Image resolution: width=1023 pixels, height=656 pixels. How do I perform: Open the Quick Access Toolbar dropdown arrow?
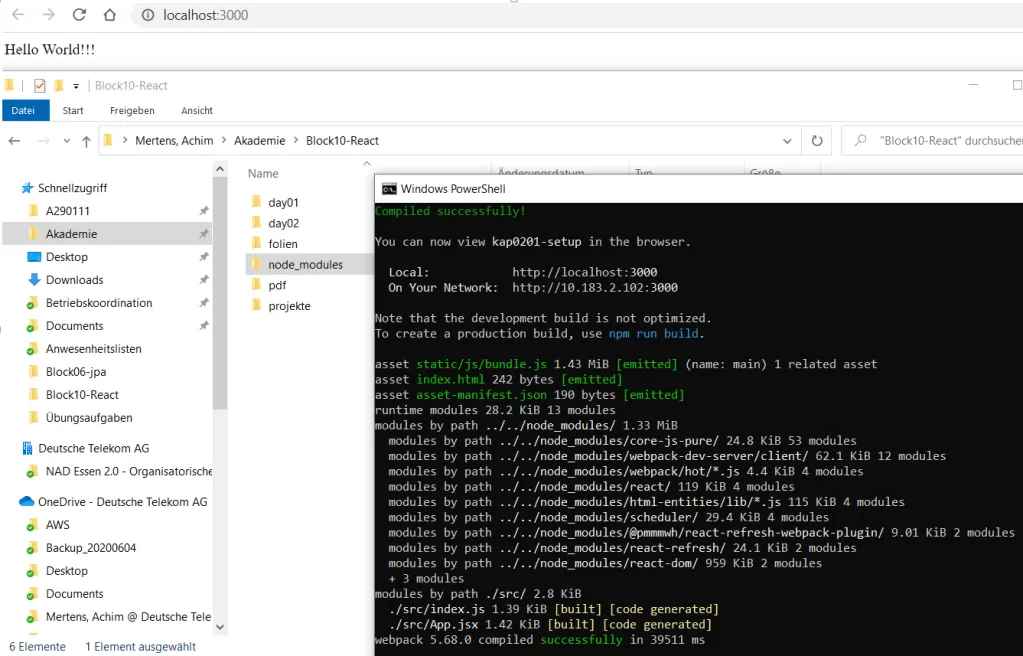pos(76,86)
